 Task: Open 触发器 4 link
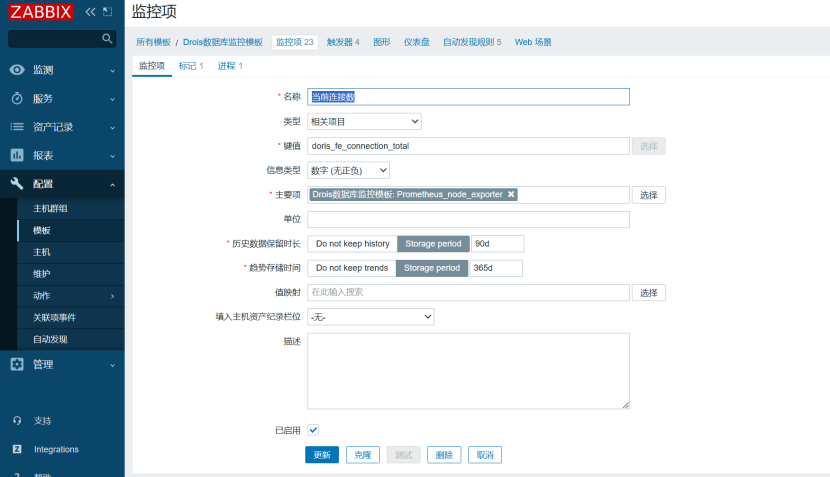pos(343,42)
